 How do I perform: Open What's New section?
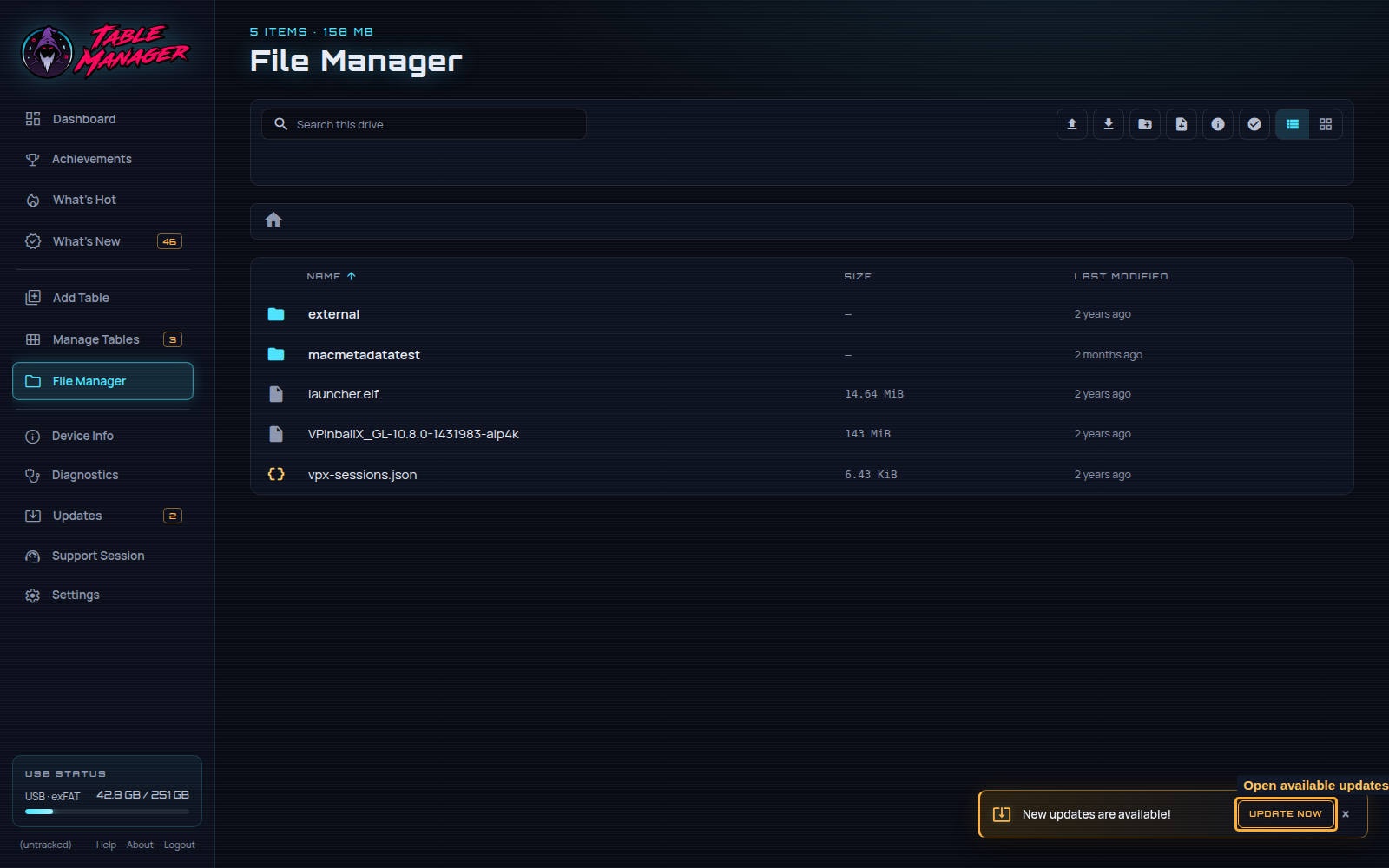tap(103, 241)
